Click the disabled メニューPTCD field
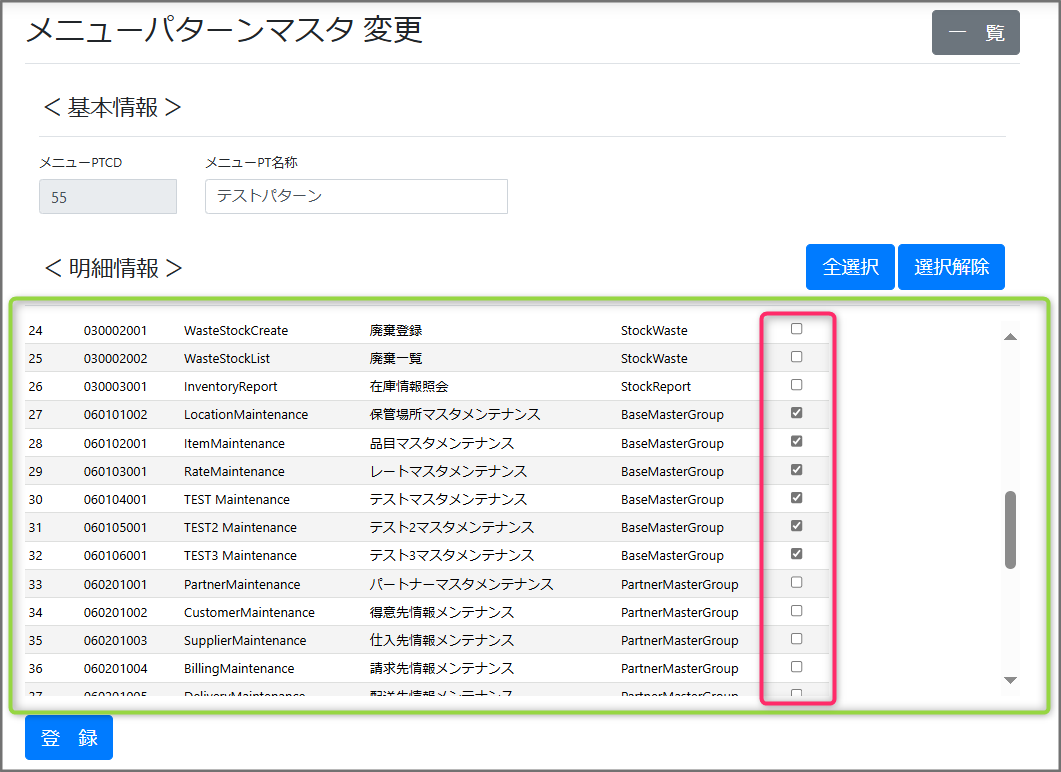The width and height of the screenshot is (1061, 772). click(108, 197)
